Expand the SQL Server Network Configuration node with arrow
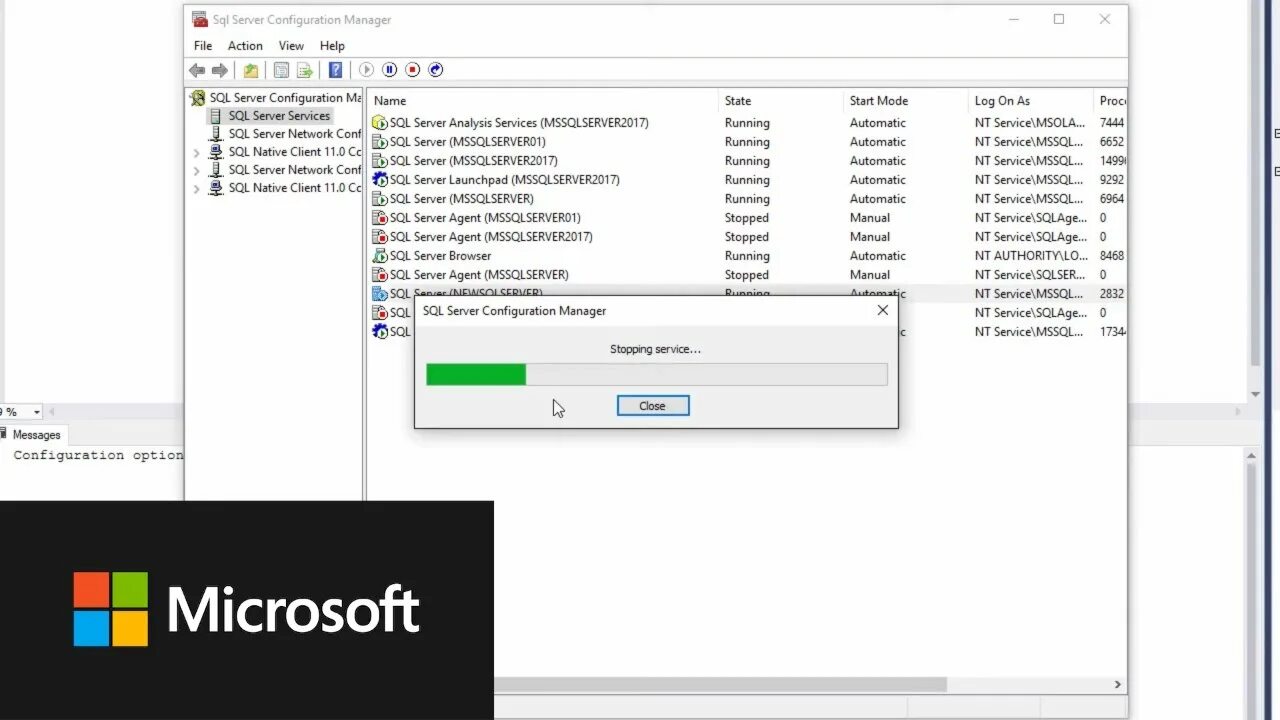This screenshot has width=1280, height=720. [197, 171]
